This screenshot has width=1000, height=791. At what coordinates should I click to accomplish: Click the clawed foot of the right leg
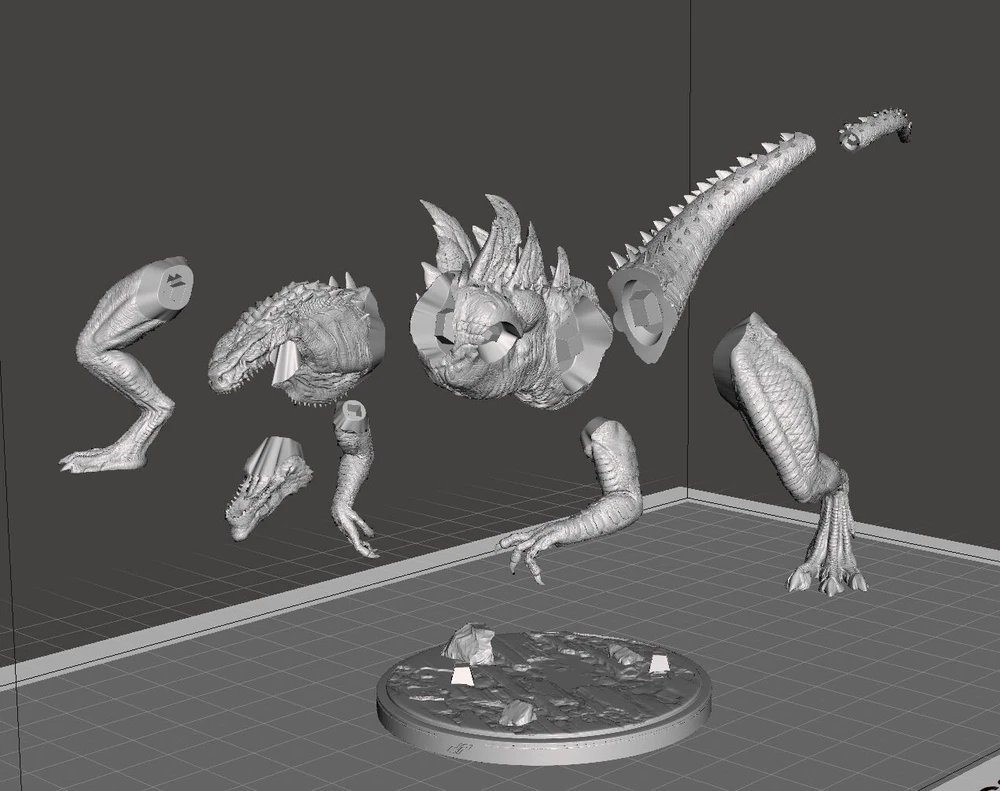[x=828, y=570]
